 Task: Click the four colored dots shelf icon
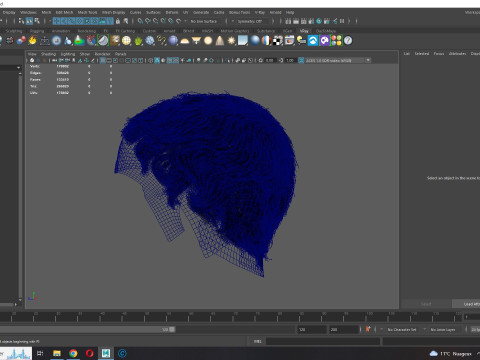(x=337, y=41)
